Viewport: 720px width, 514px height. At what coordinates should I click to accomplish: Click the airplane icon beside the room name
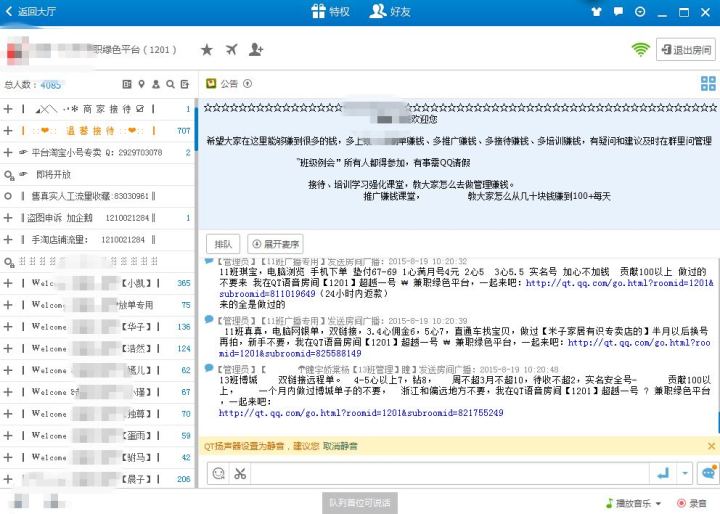[232, 49]
